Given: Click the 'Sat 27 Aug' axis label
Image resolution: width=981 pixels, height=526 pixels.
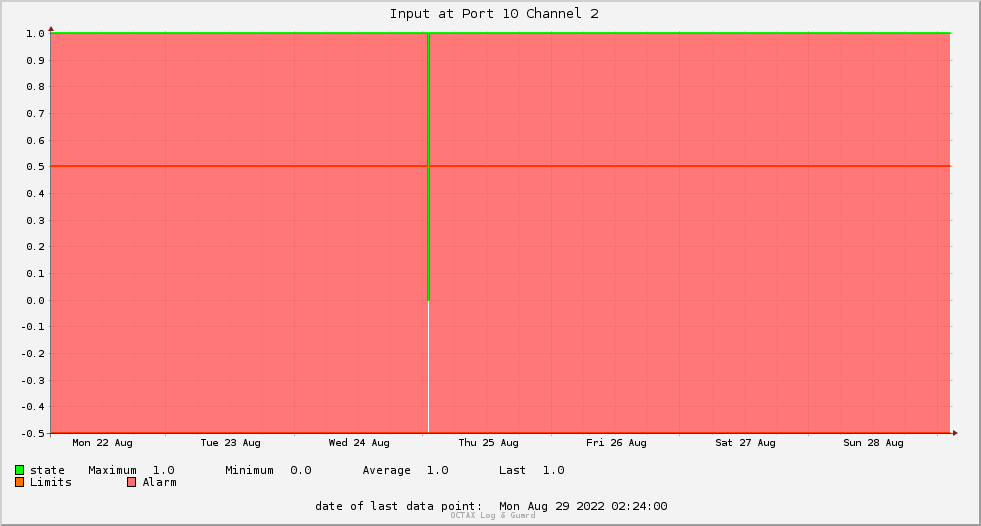Looking at the screenshot, I should coord(745,443).
